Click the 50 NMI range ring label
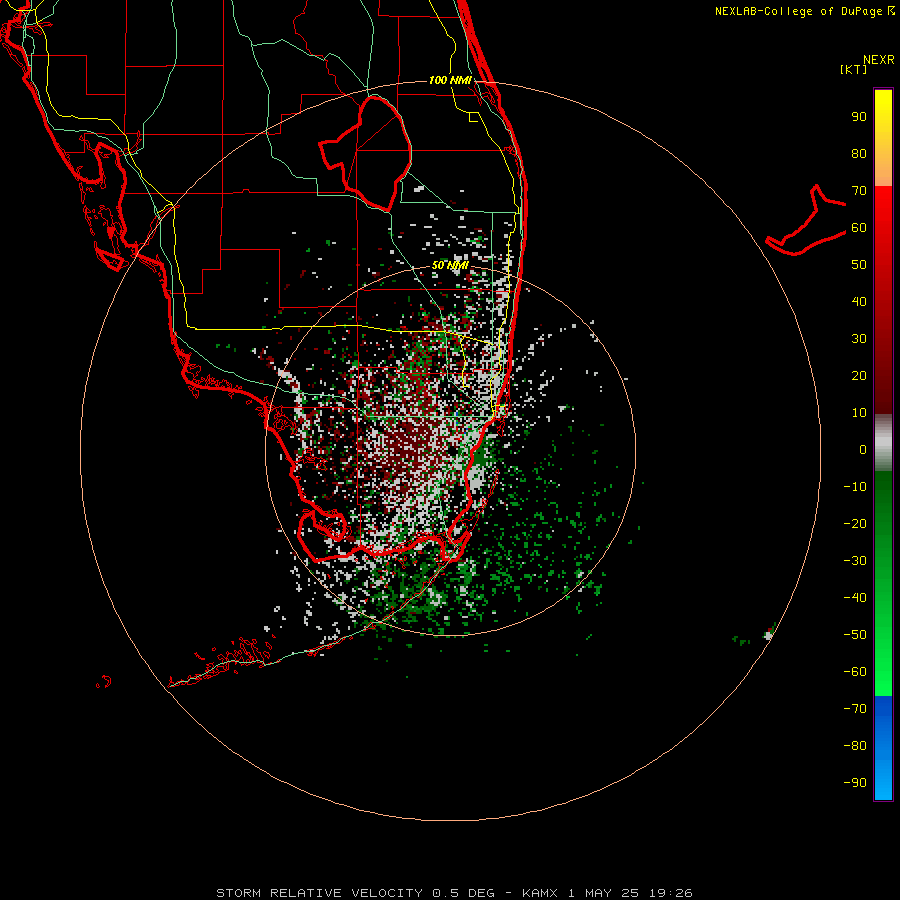Viewport: 900px width, 900px height. [450, 265]
